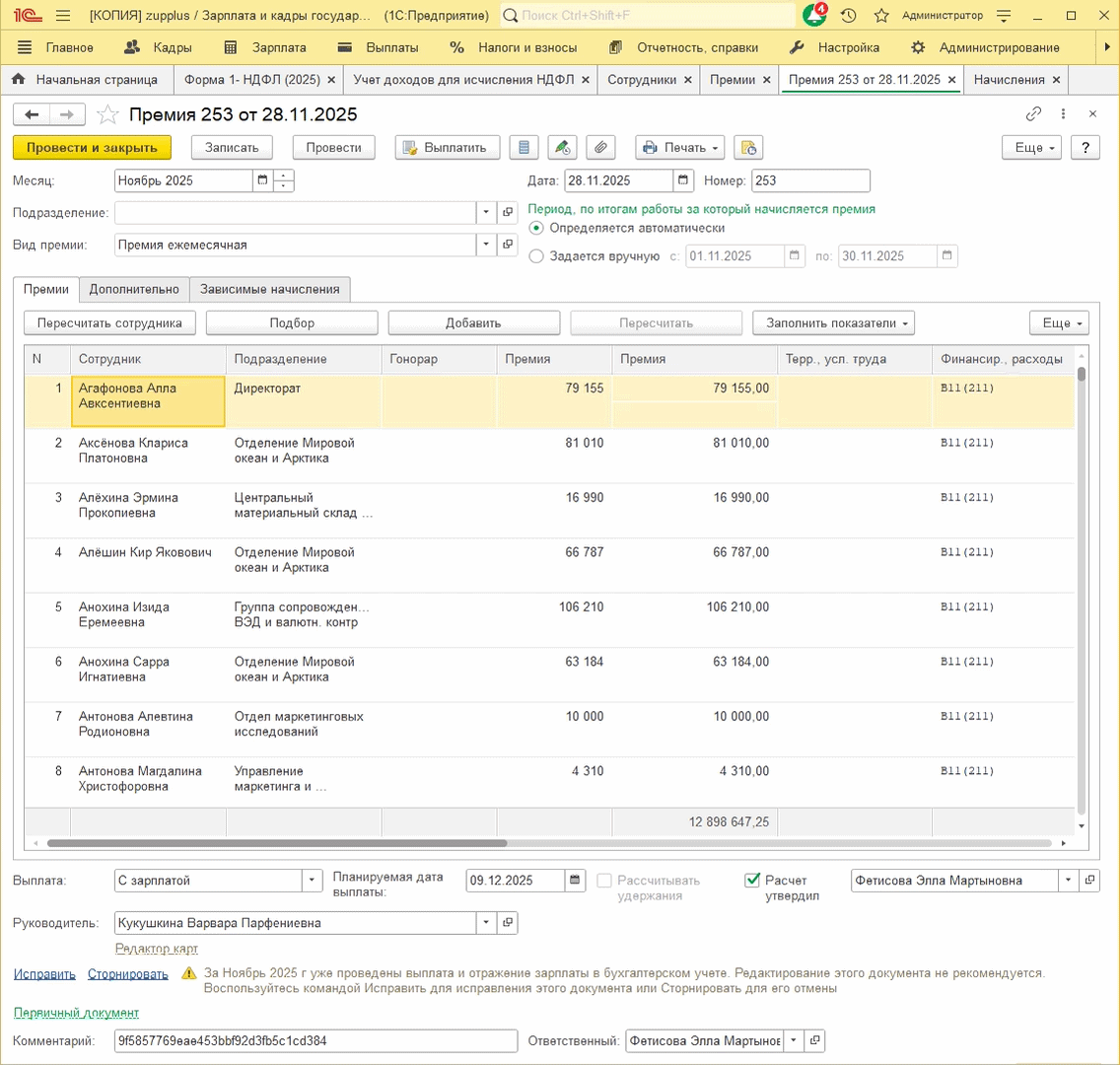Click the Исправить link
The image size is (1120, 1065).
coord(44,973)
